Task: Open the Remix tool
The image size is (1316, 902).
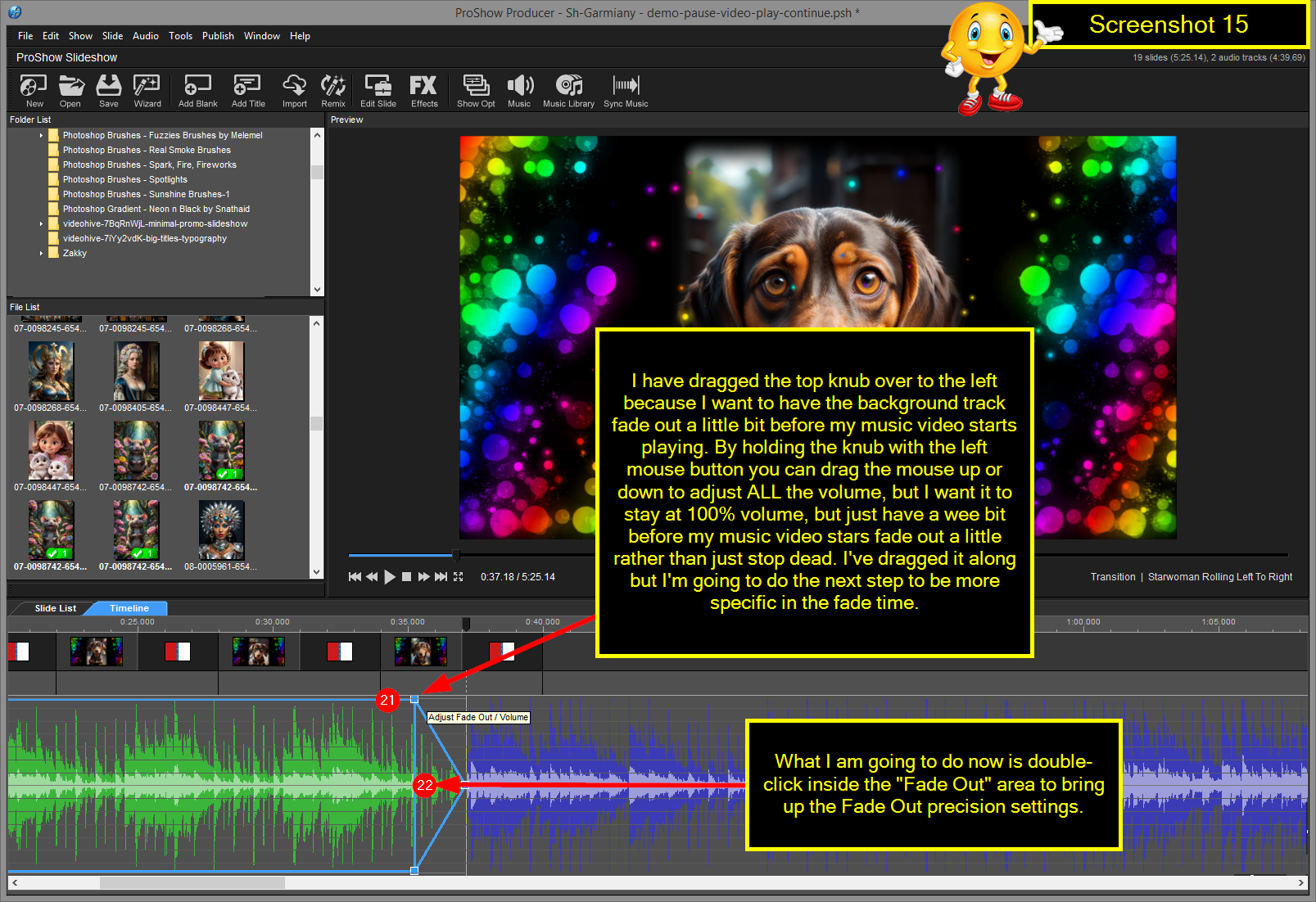Action: 332,91
